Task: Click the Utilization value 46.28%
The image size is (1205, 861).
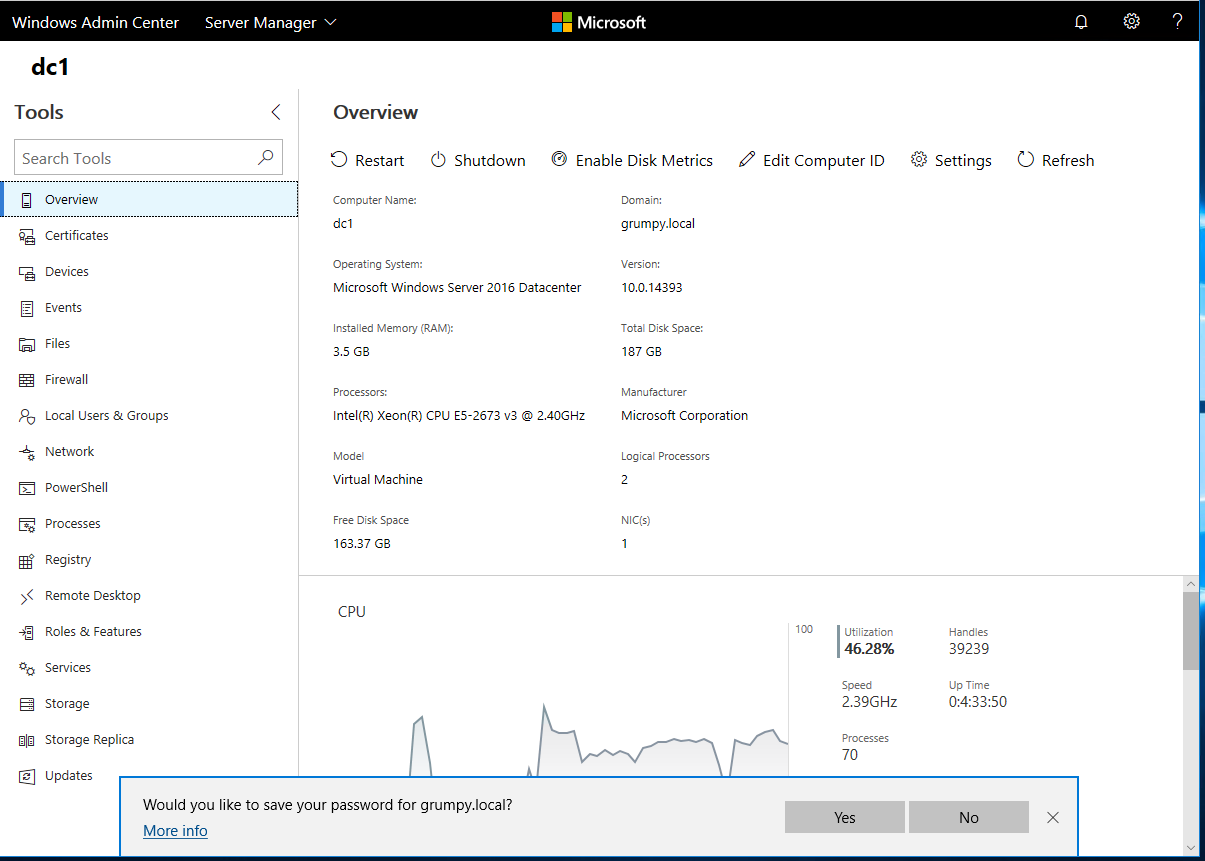Action: [x=869, y=649]
